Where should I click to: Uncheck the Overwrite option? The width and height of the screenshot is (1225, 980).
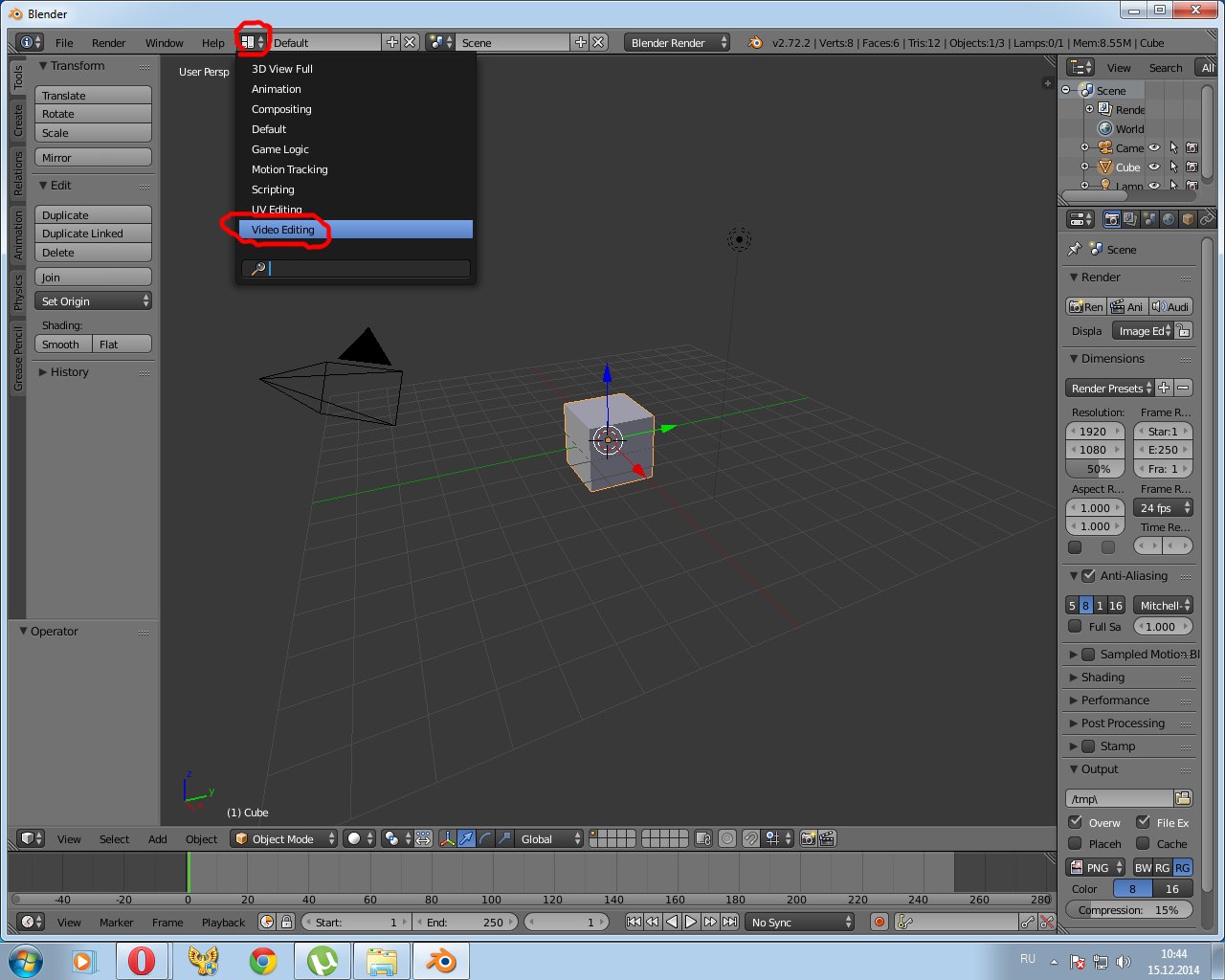pos(1076,822)
